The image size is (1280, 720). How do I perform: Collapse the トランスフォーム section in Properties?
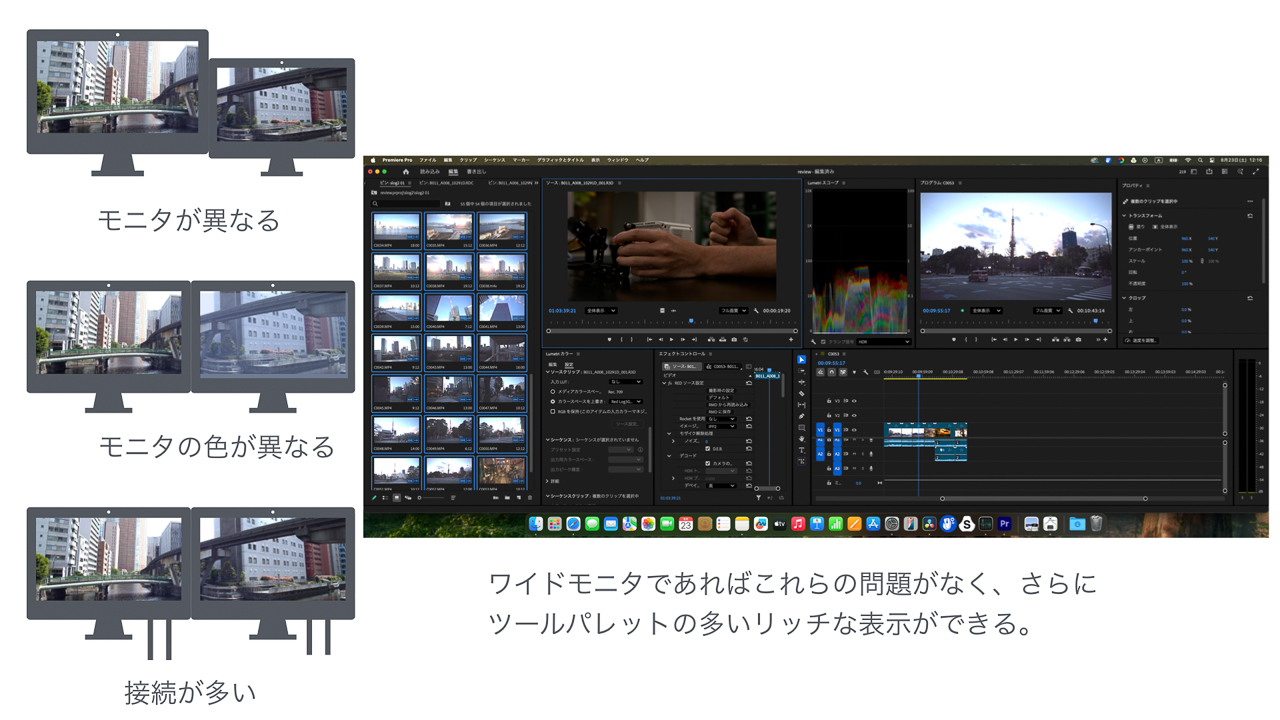click(x=1124, y=216)
